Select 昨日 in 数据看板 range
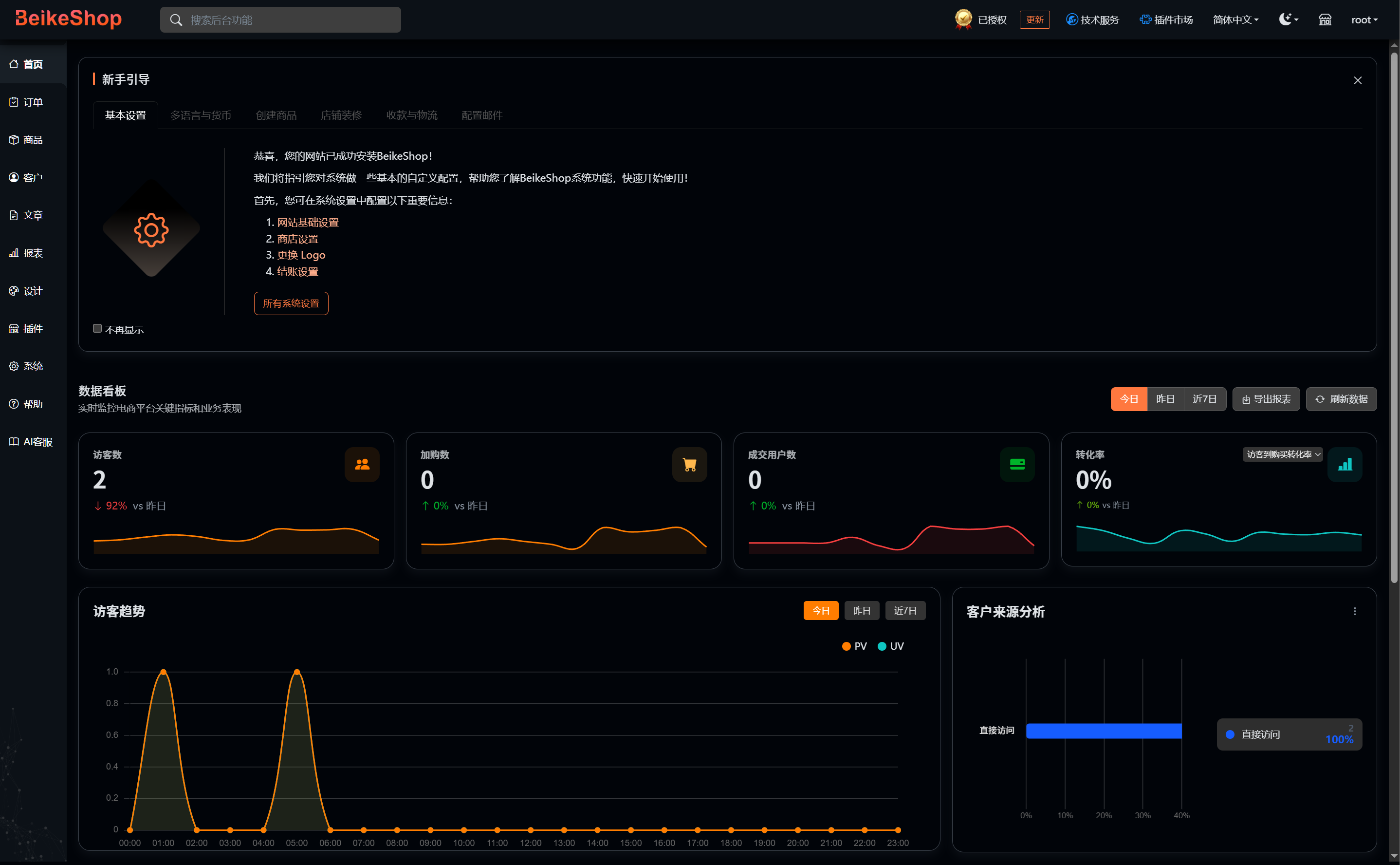 (1166, 399)
